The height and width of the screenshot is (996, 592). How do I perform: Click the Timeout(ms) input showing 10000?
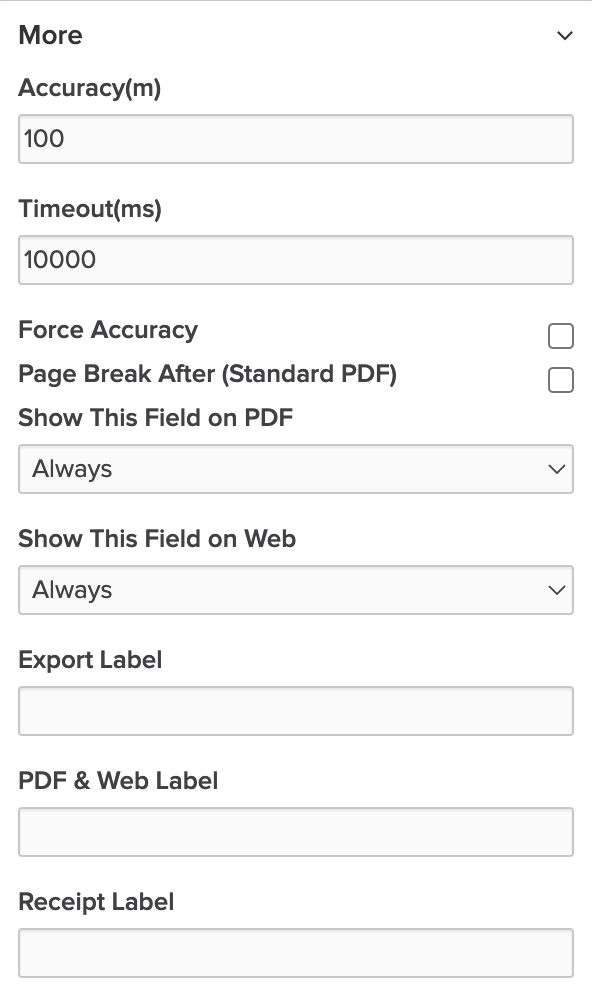pos(296,259)
